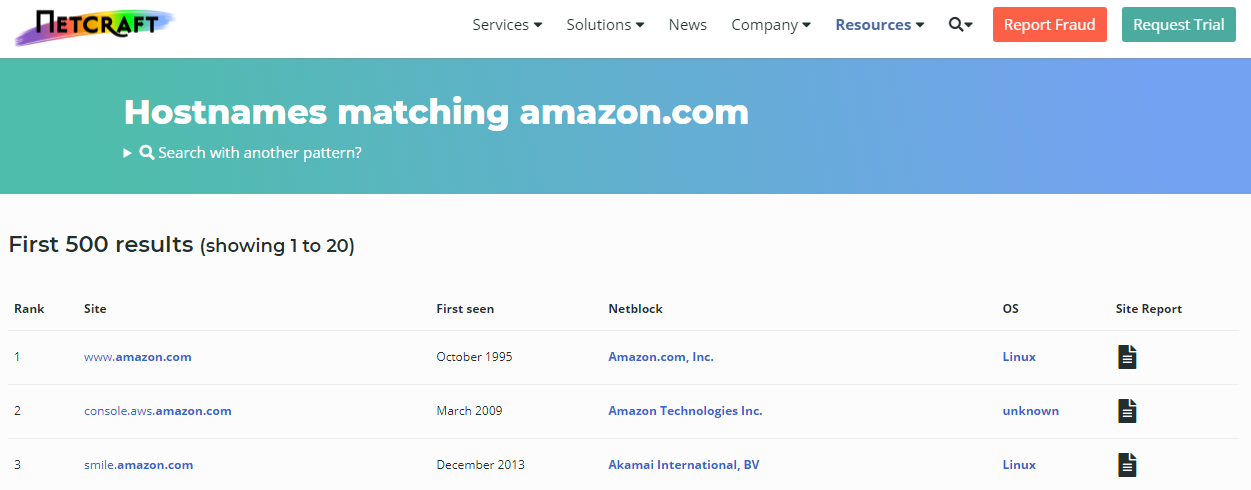Open the Resources dropdown menu

[879, 25]
